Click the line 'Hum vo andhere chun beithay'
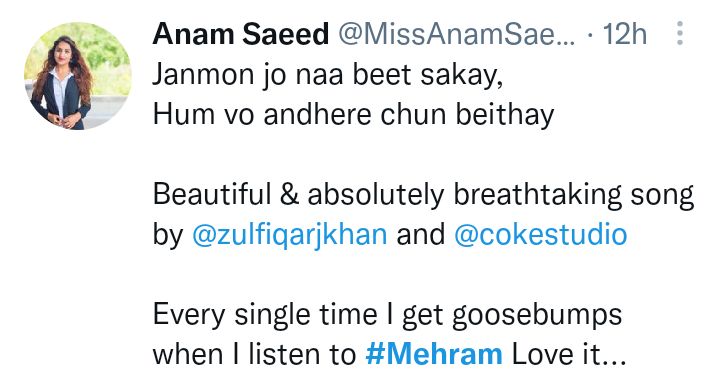This screenshot has height=390, width=720. point(354,114)
